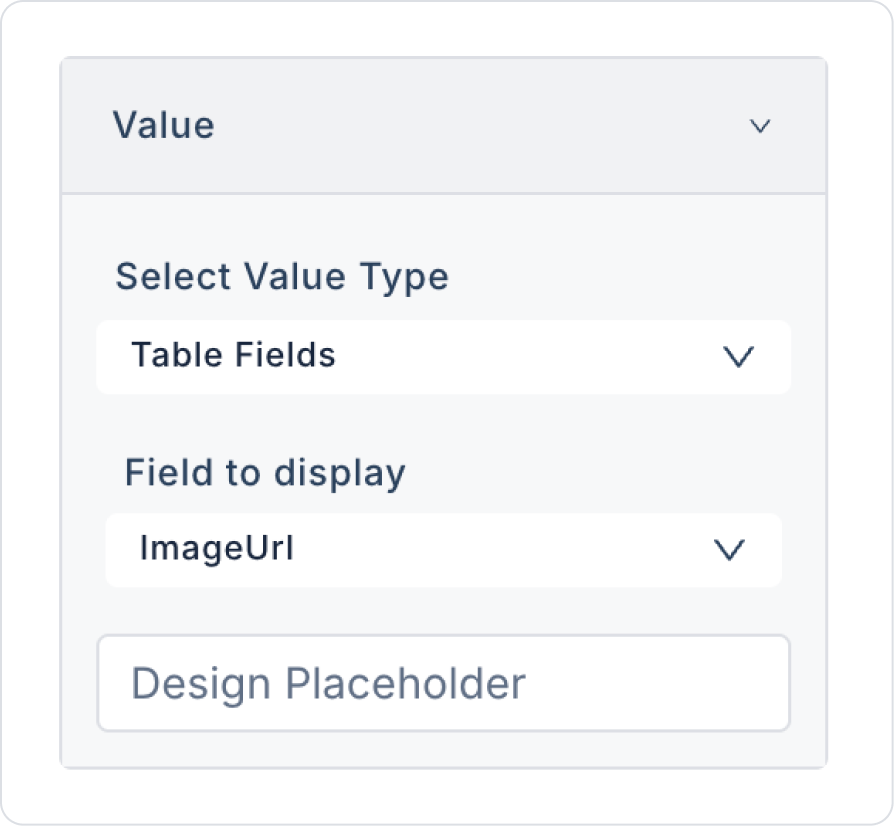Click the Select Value Type combo box
Viewport: 894px width, 826px height.
443,356
